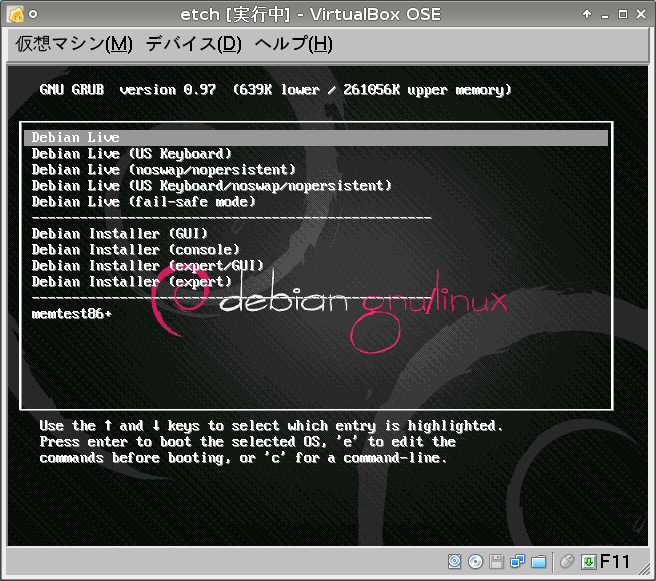Select Debian Installer (GUI) entry
The image size is (656, 581).
(120, 233)
